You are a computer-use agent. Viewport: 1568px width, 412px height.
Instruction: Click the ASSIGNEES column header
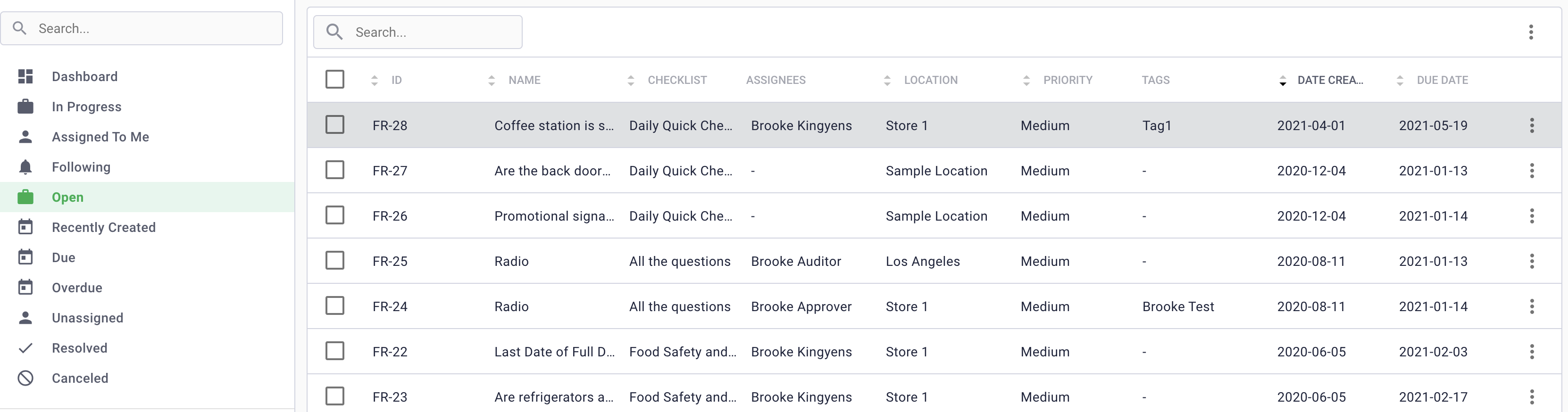[776, 80]
